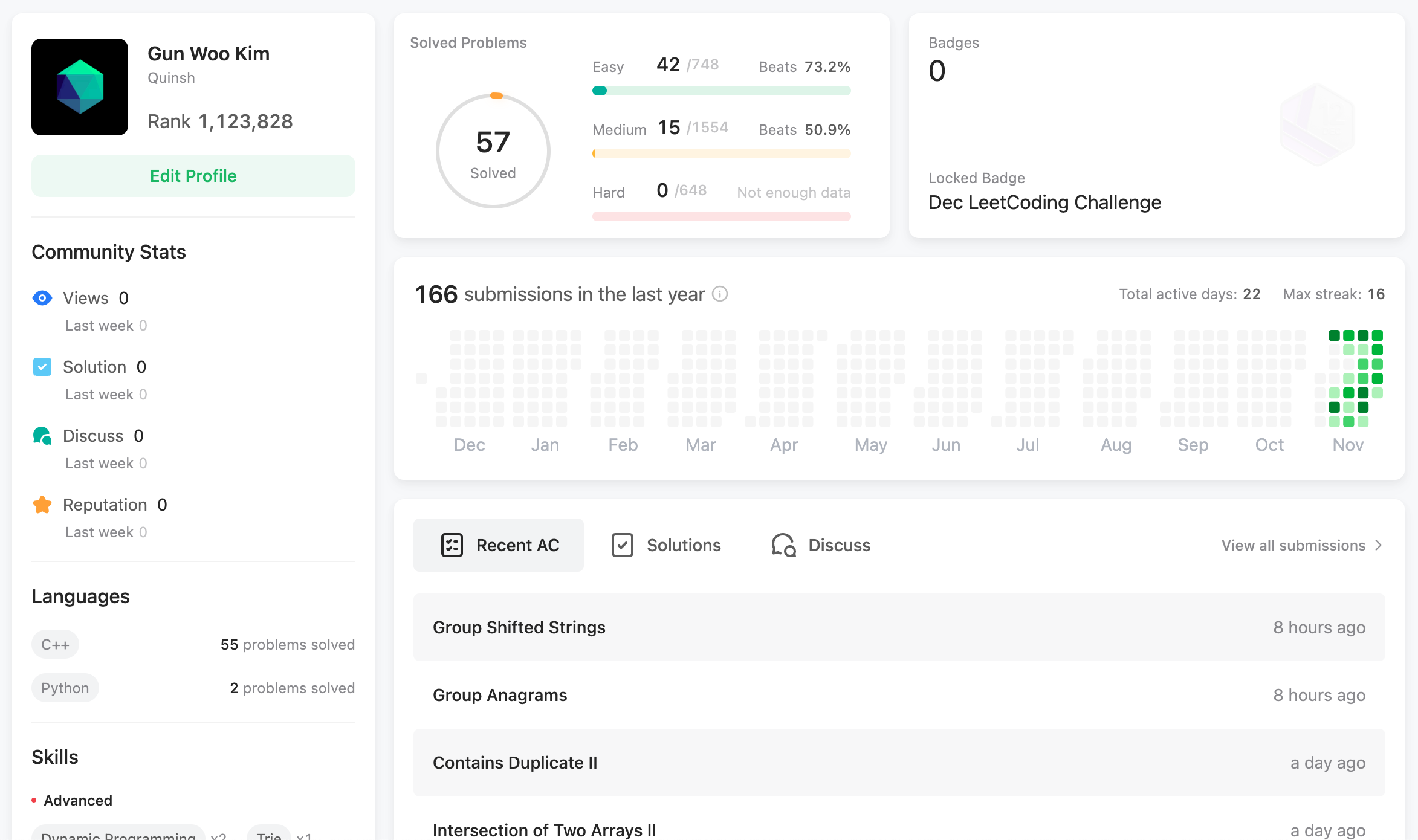The height and width of the screenshot is (840, 1418).
Task: Click the Easy progress bar
Action: (721, 91)
